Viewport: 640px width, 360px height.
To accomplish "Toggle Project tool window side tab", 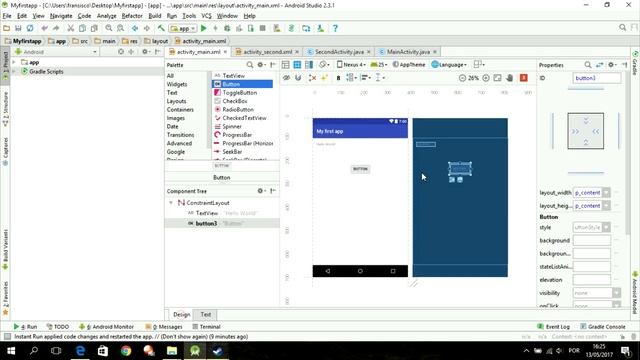I will pyautogui.click(x=6, y=65).
